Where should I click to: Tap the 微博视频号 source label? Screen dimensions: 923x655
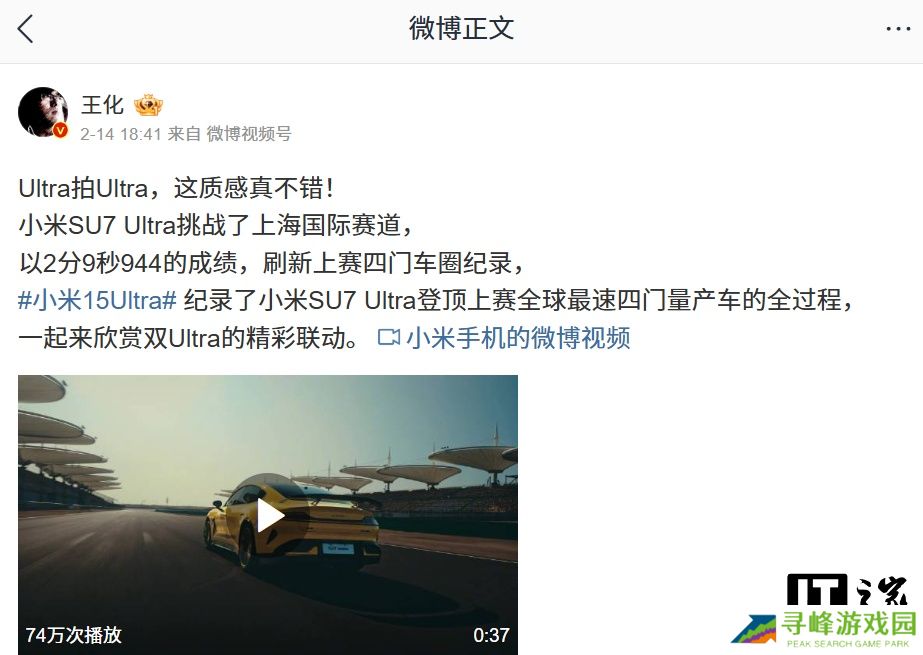coord(248,134)
